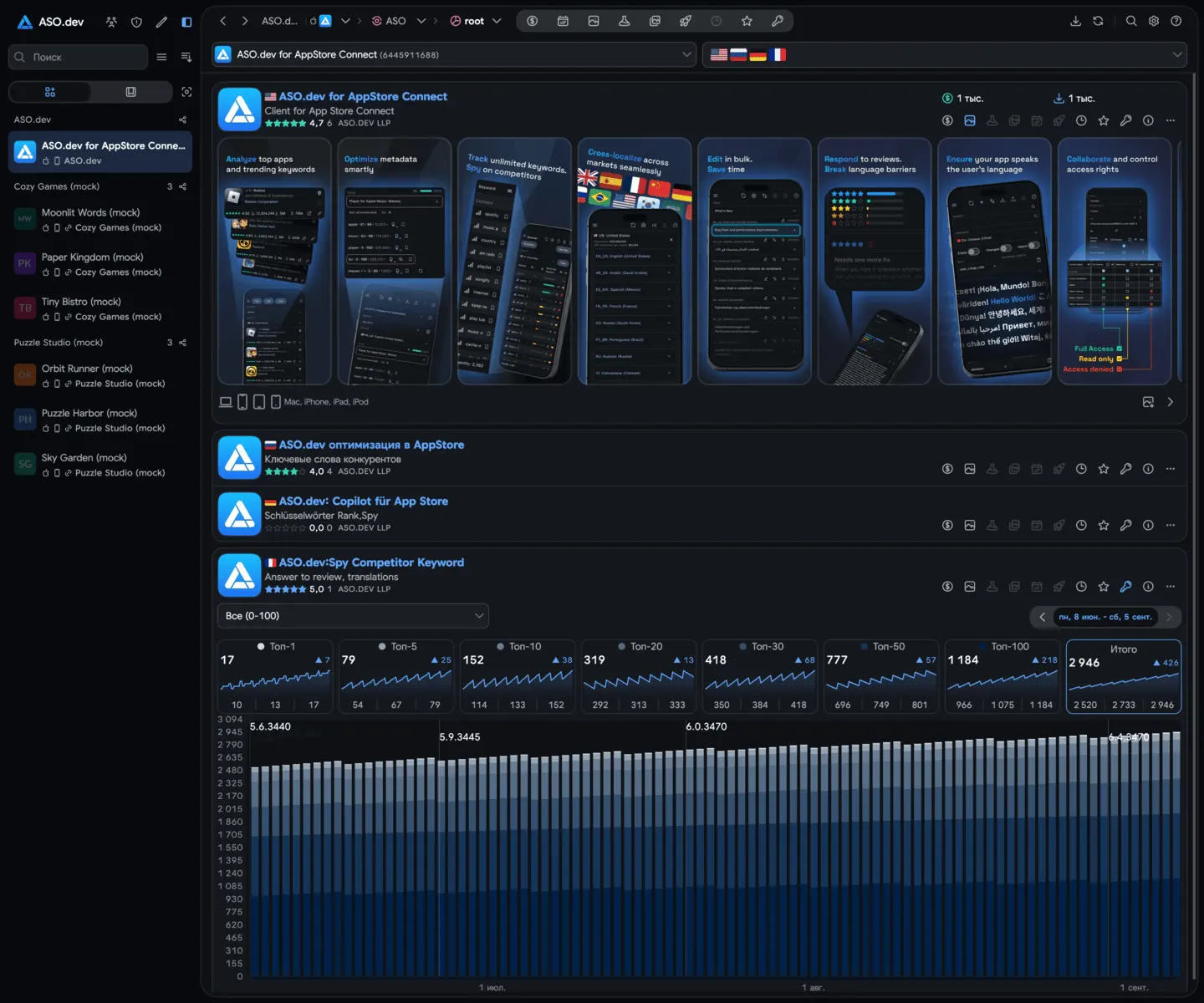Expand the ASO breadcrumb dropdown
This screenshot has height=1003, width=1204.
[x=421, y=21]
